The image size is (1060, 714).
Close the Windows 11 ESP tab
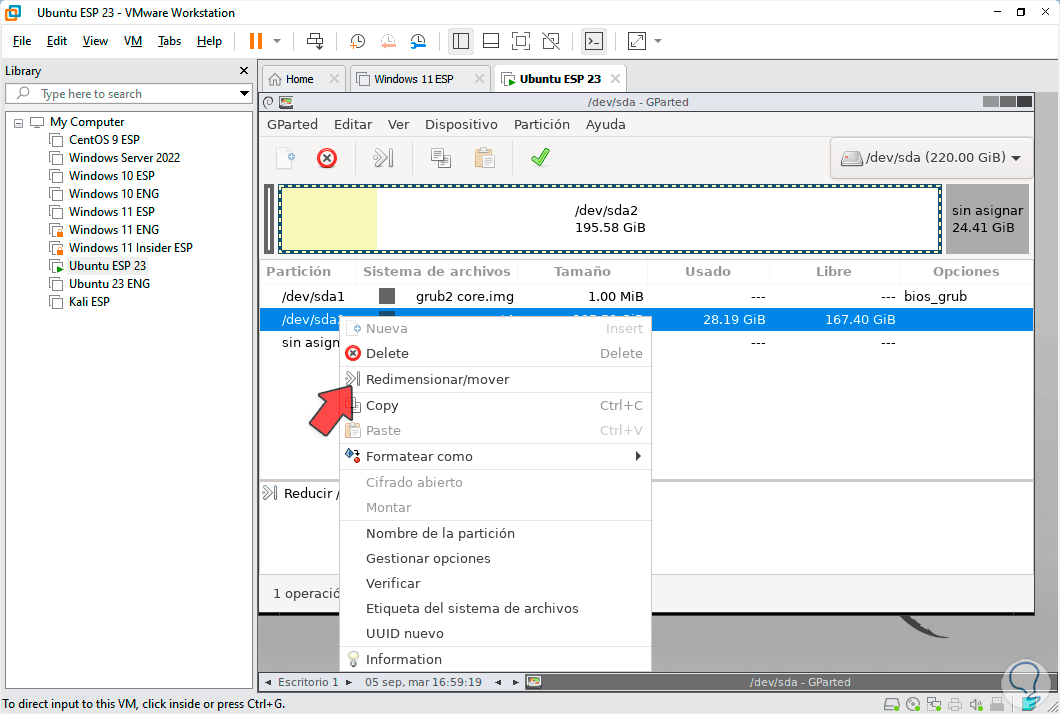pos(479,78)
